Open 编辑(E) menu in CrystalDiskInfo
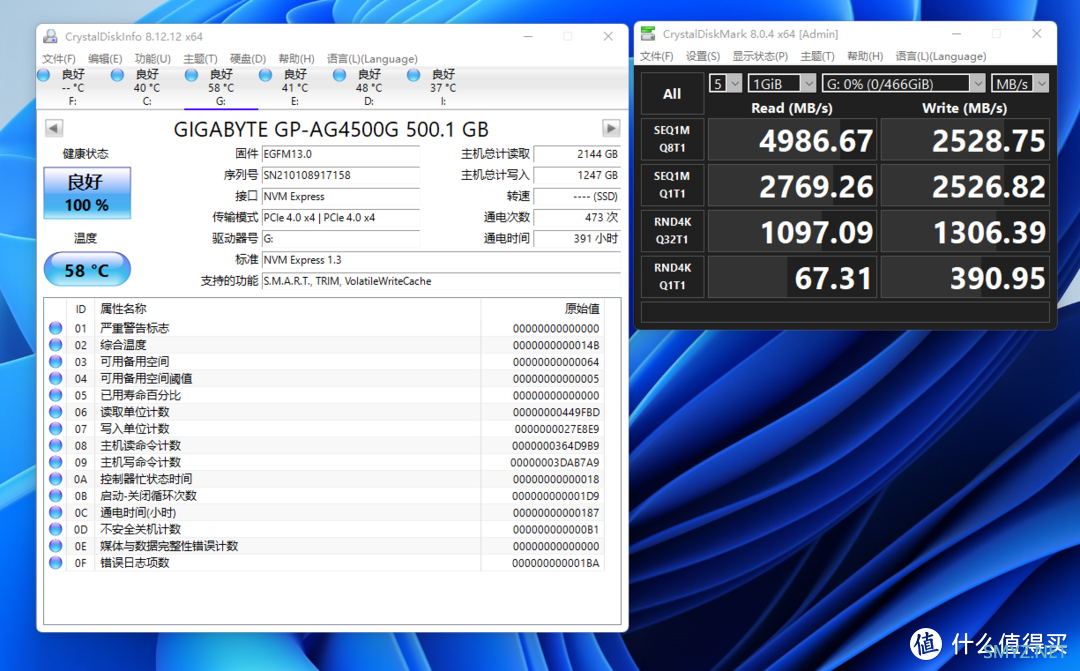Screen dimensions: 1080x671 pyautogui.click(x=105, y=59)
